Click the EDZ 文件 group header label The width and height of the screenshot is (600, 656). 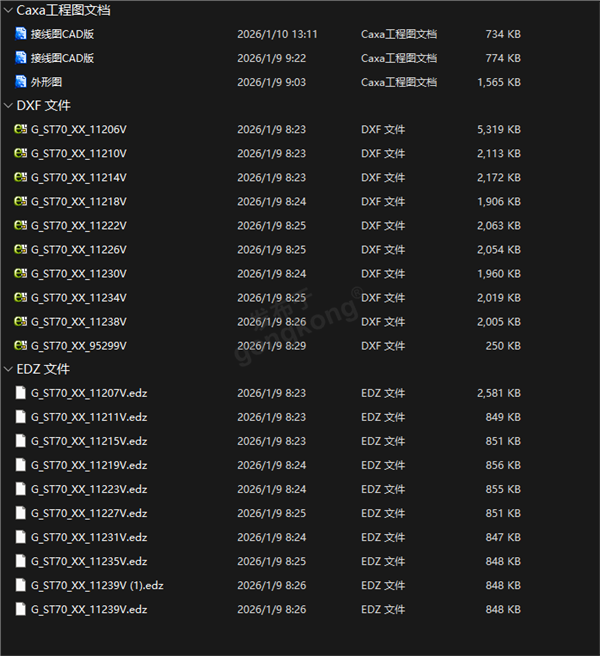coord(44,369)
